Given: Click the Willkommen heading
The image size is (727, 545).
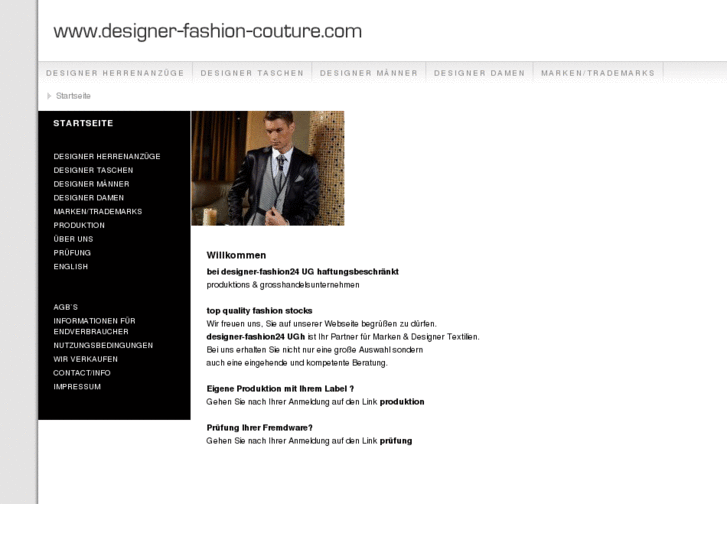Looking at the screenshot, I should pos(236,255).
